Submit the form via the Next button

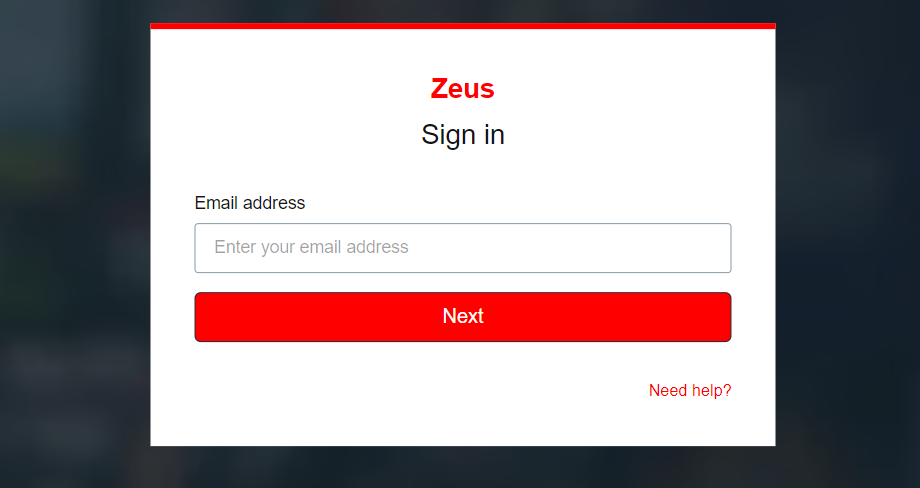[462, 317]
